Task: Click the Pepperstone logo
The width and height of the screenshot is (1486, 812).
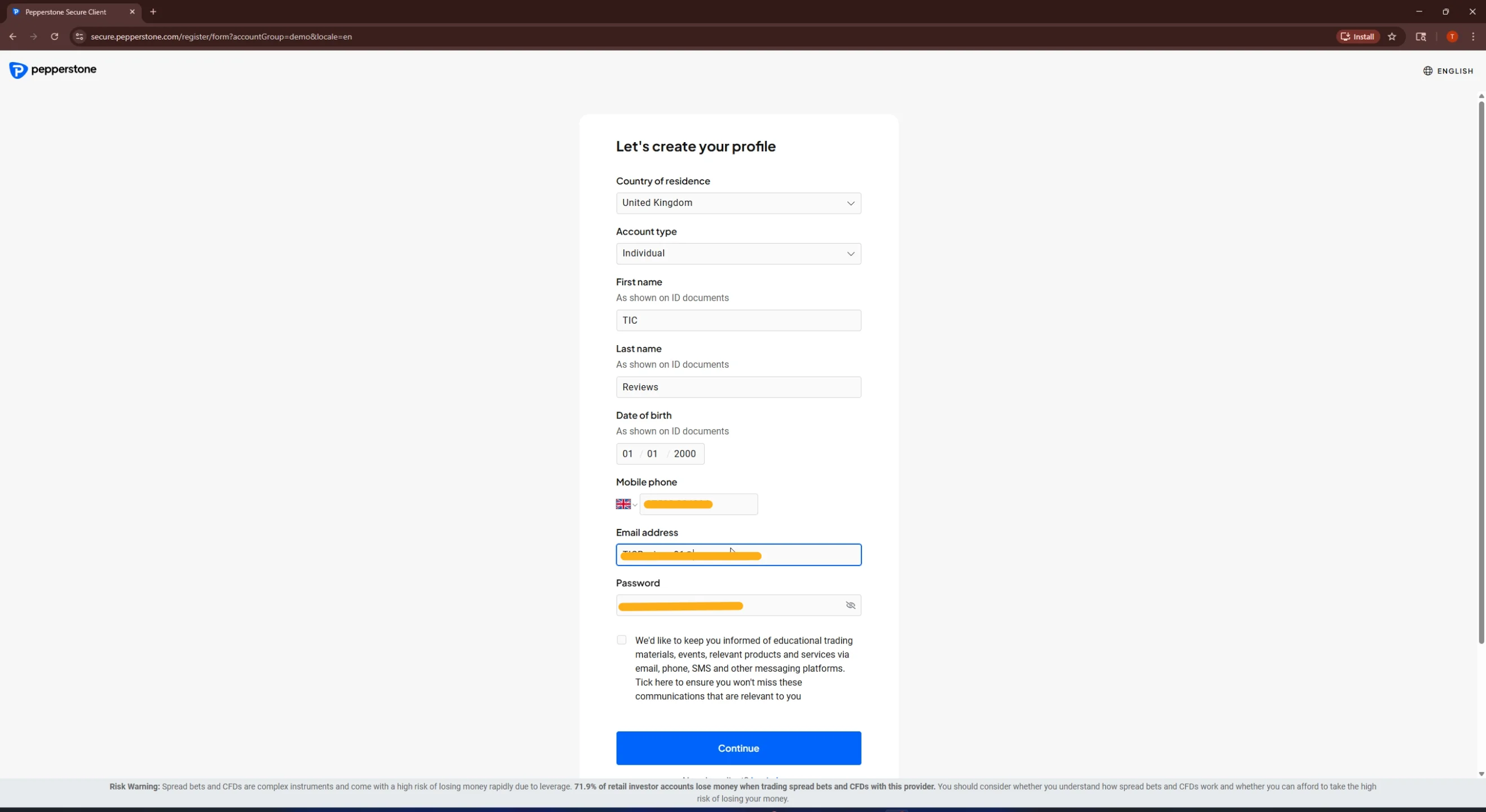Action: tap(52, 70)
